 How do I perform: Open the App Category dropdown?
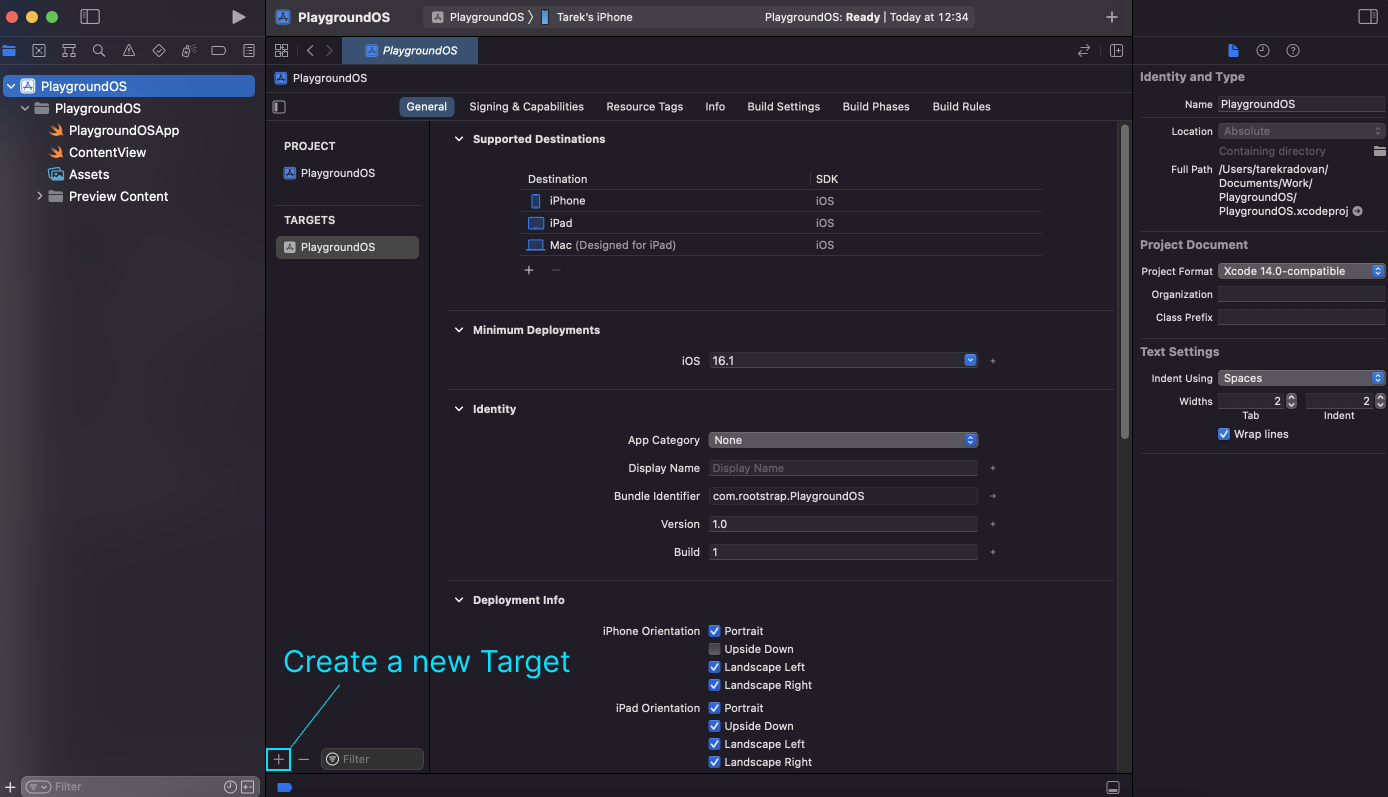pos(843,440)
